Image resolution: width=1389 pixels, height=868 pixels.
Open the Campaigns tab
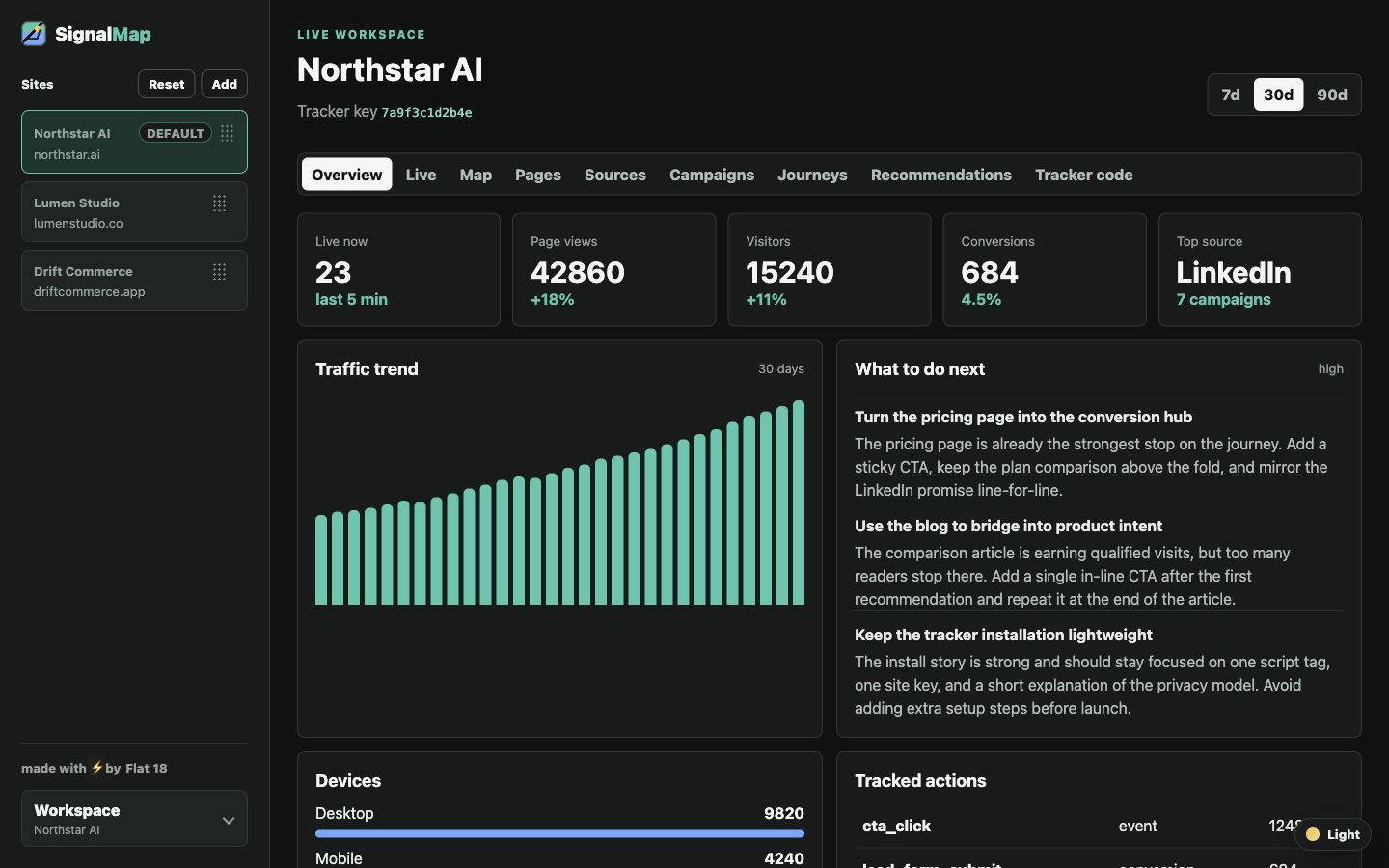click(x=712, y=175)
